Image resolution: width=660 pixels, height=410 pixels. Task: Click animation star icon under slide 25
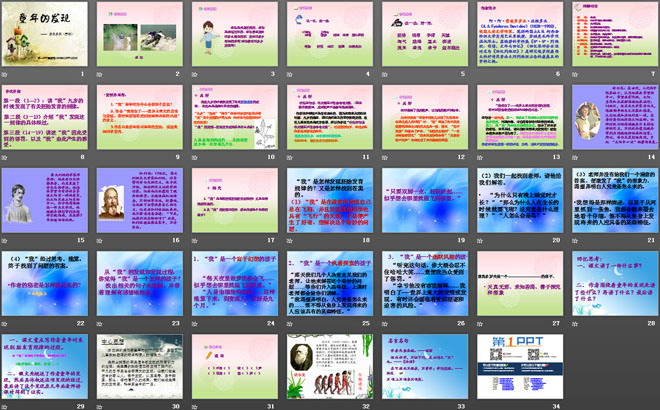290,324
